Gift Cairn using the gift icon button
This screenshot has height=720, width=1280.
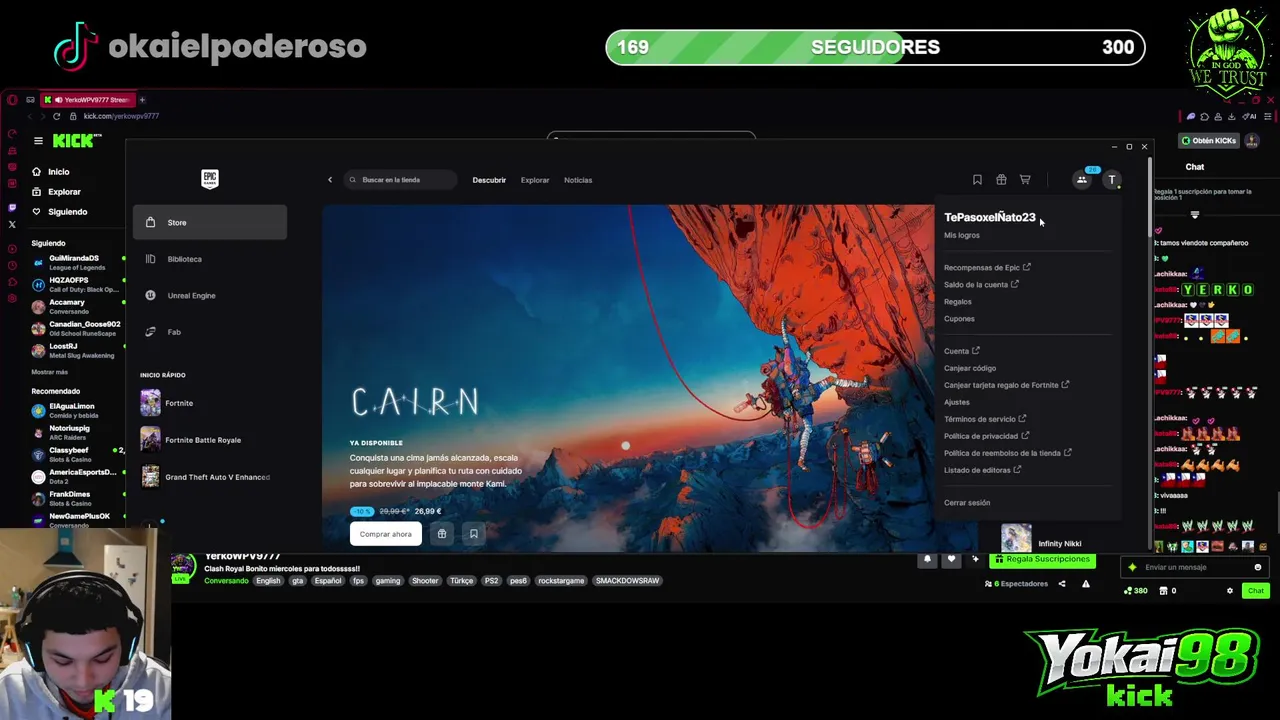click(442, 534)
